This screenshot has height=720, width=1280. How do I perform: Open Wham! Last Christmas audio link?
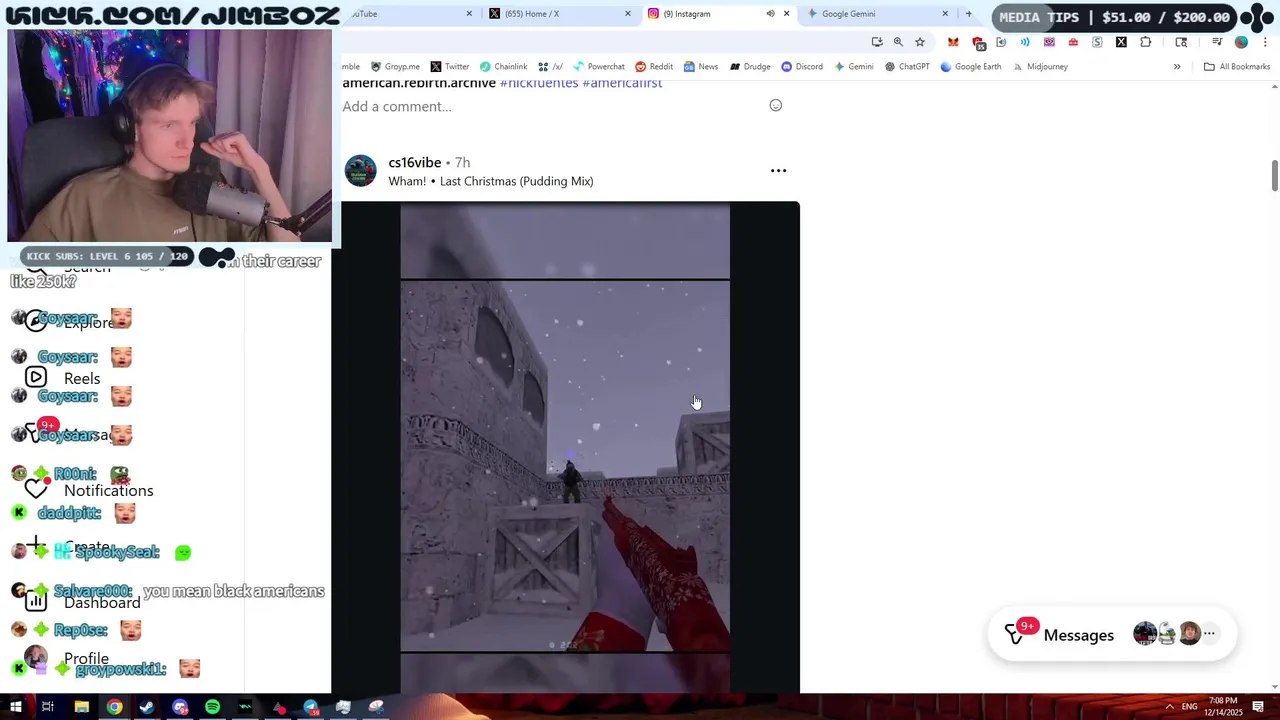(x=491, y=181)
